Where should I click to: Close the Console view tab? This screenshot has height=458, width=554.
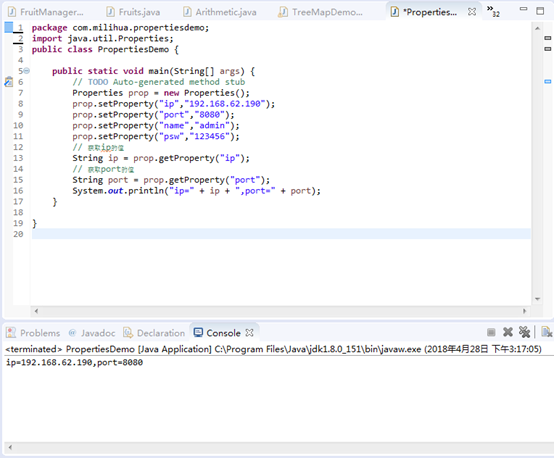coord(249,333)
